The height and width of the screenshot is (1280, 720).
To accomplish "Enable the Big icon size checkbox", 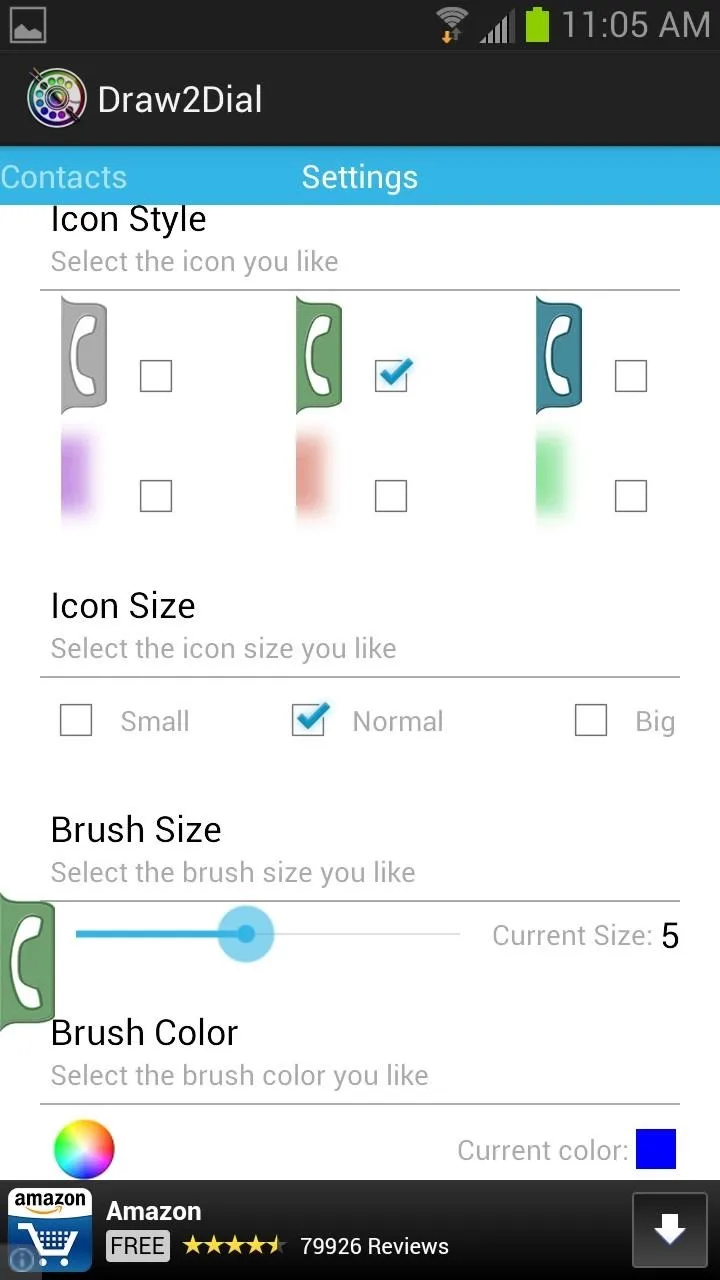I will [x=591, y=721].
